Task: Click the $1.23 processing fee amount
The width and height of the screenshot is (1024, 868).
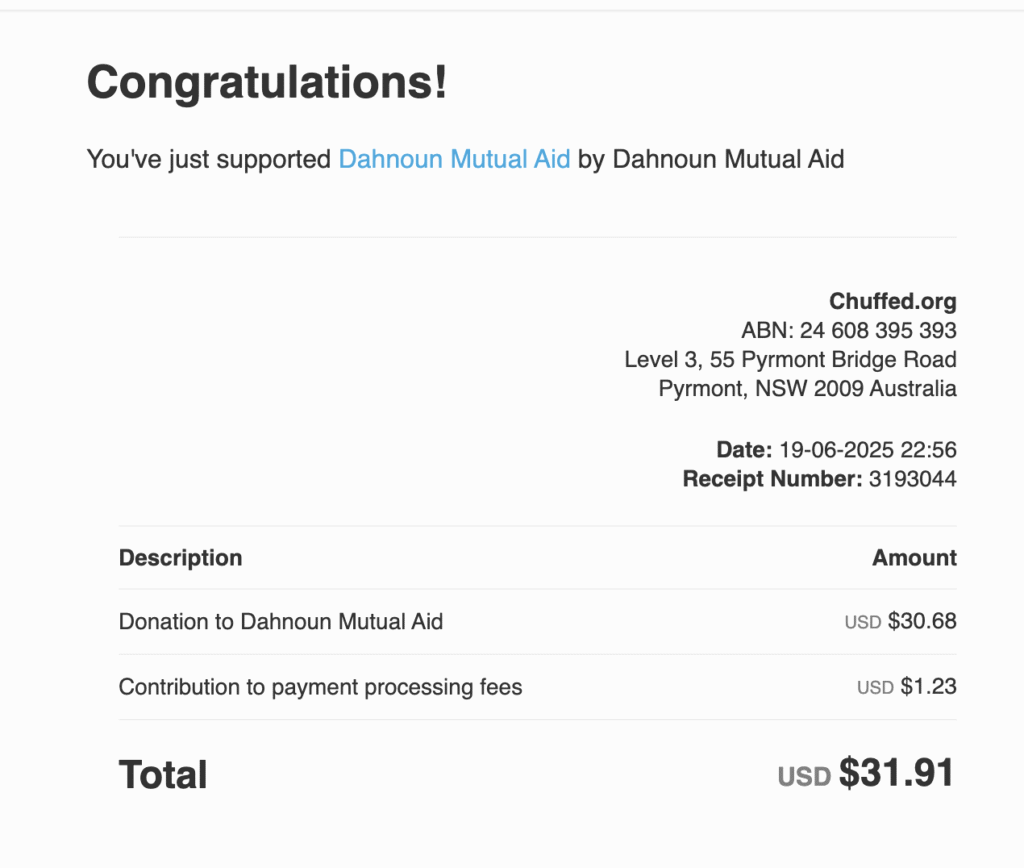Action: 929,686
